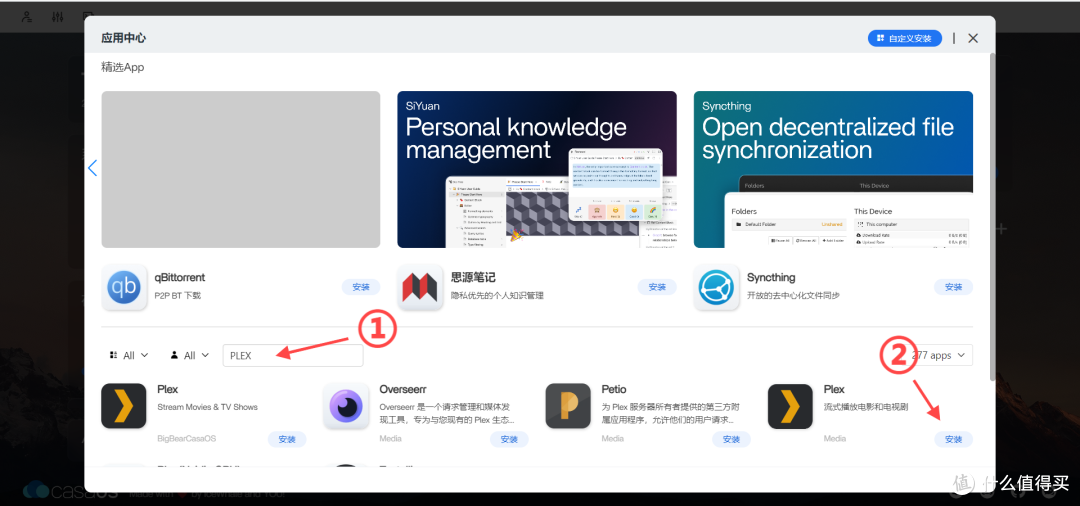The width and height of the screenshot is (1080, 506).
Task: Open the account icon in CasaOS top bar
Action: tap(27, 17)
